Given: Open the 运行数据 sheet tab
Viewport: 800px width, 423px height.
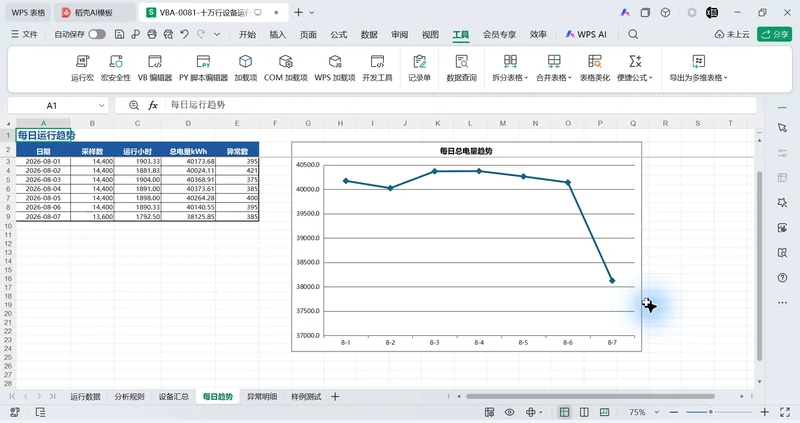Looking at the screenshot, I should (x=85, y=396).
